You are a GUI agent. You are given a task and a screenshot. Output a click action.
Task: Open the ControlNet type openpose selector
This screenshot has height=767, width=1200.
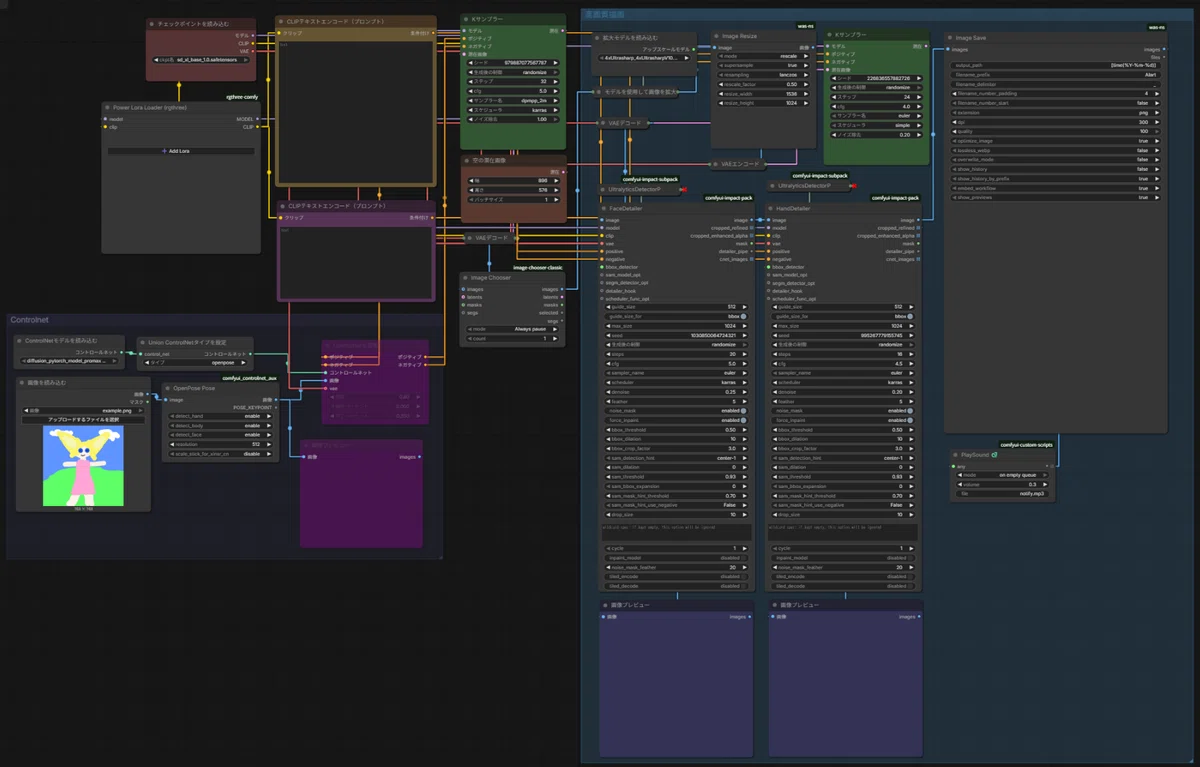click(x=194, y=363)
